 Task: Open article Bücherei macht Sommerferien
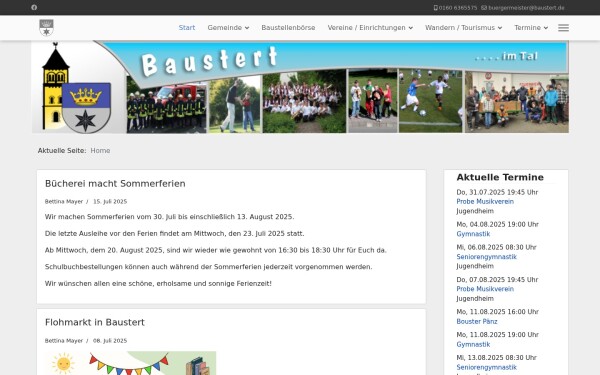pos(115,184)
